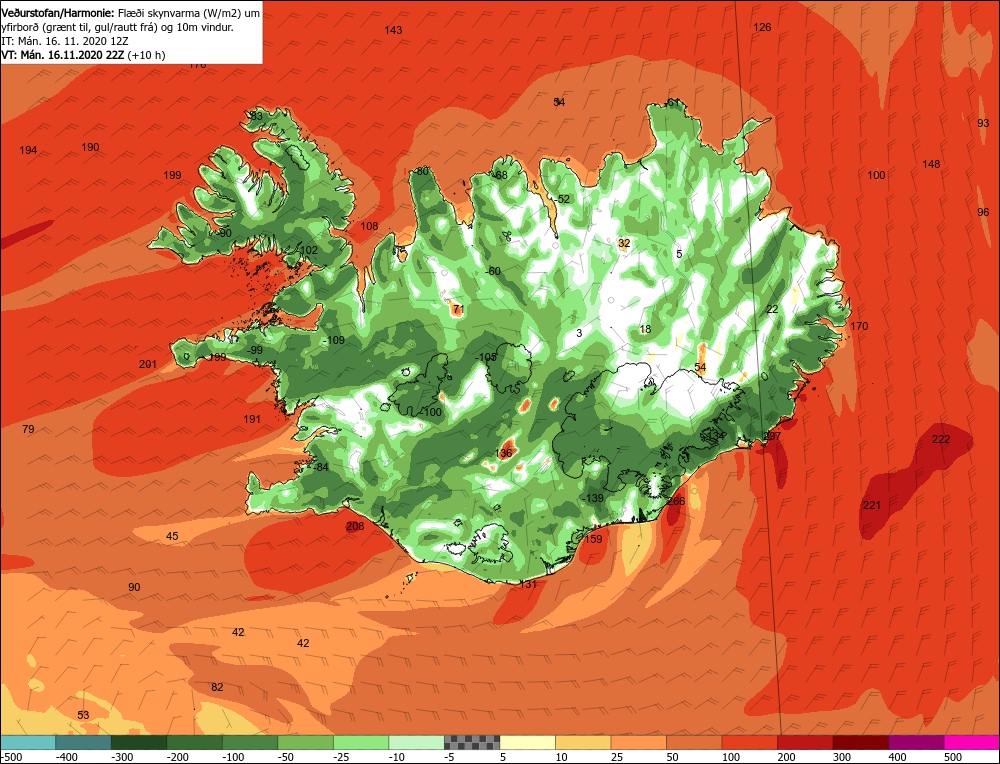The width and height of the screenshot is (1000, 764).
Task: Click the map value 45
Action: [x=172, y=536]
